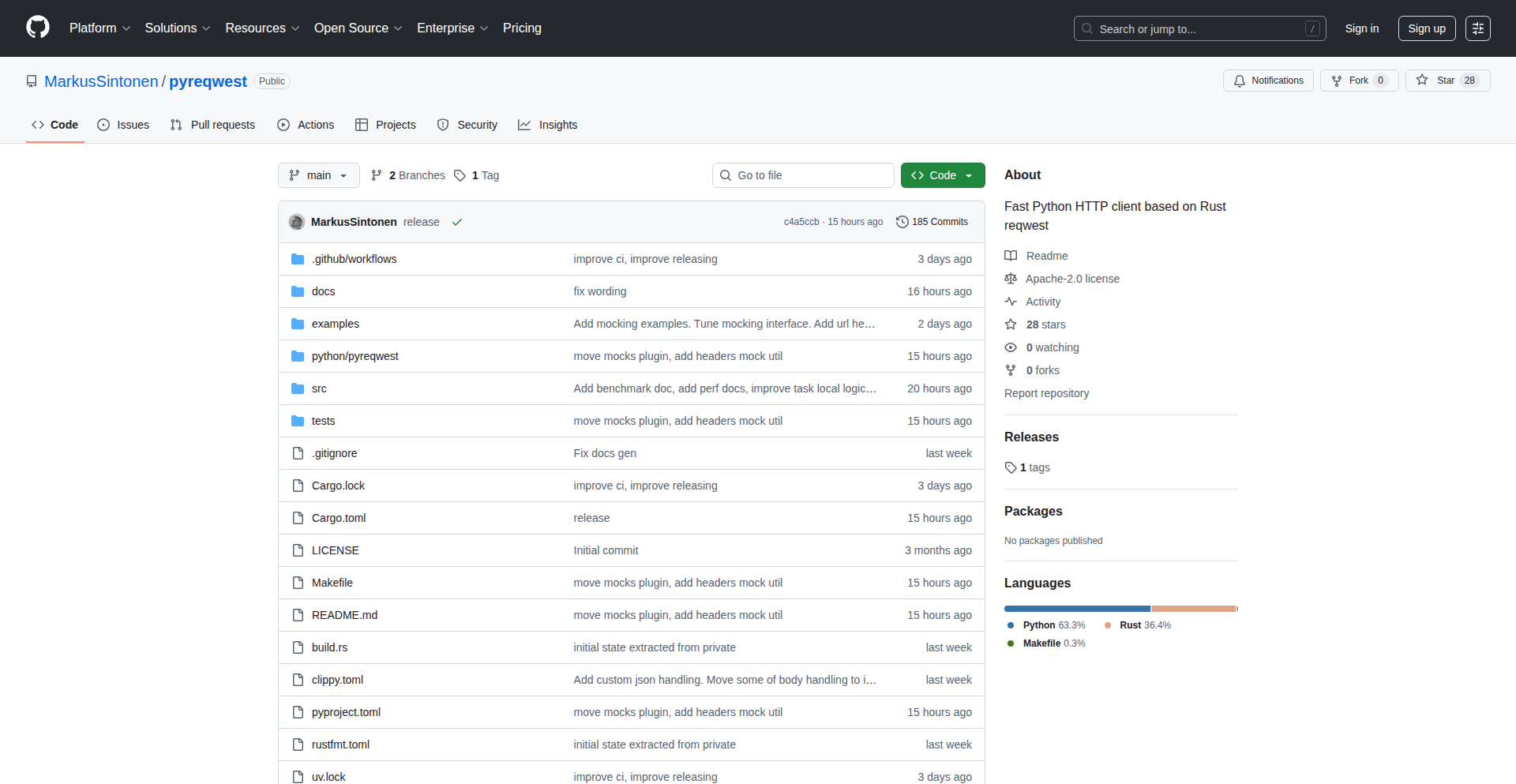Open the 185 Commits history

tap(932, 222)
